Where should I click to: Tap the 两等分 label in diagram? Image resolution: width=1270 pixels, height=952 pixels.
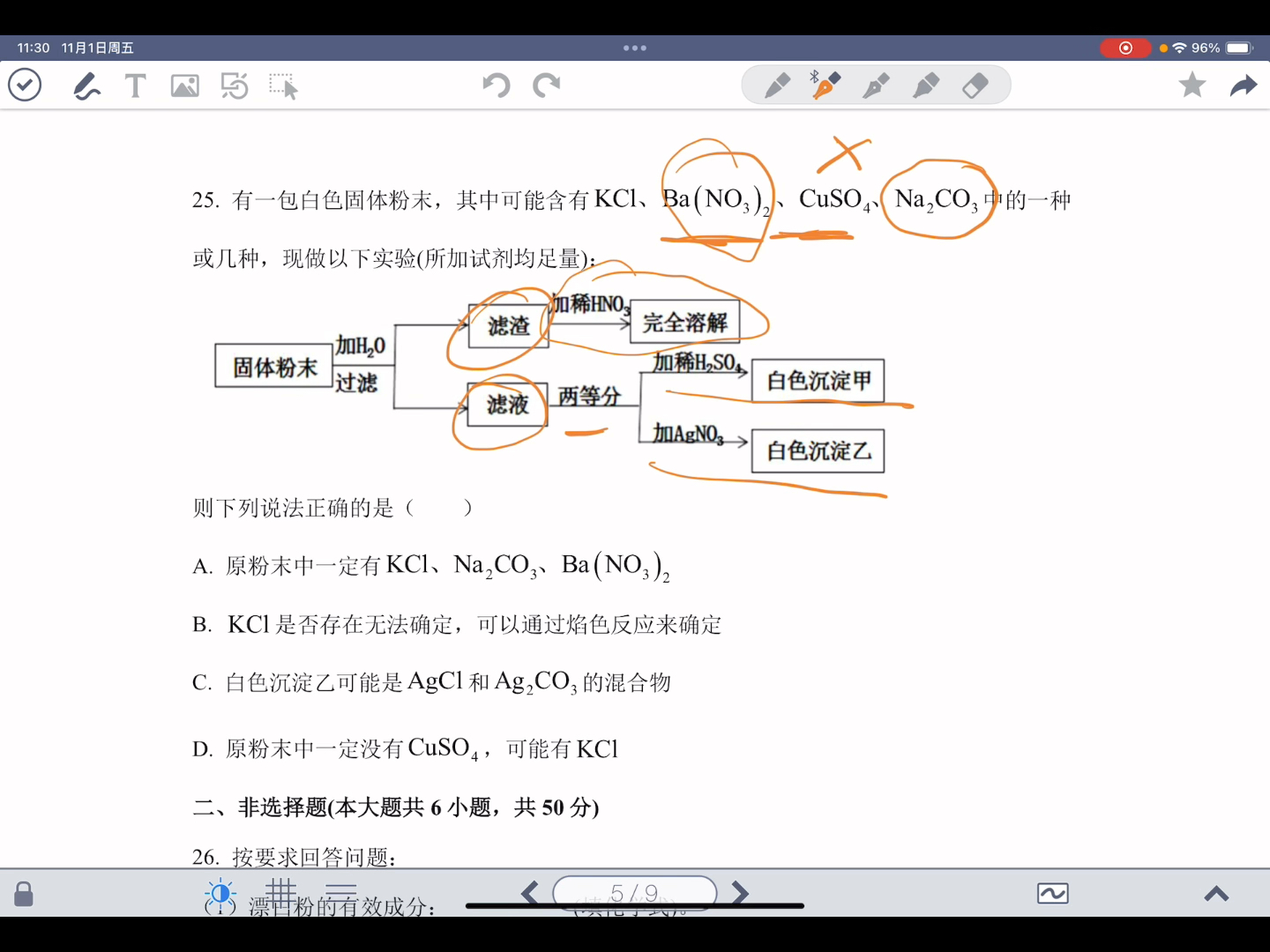589,396
